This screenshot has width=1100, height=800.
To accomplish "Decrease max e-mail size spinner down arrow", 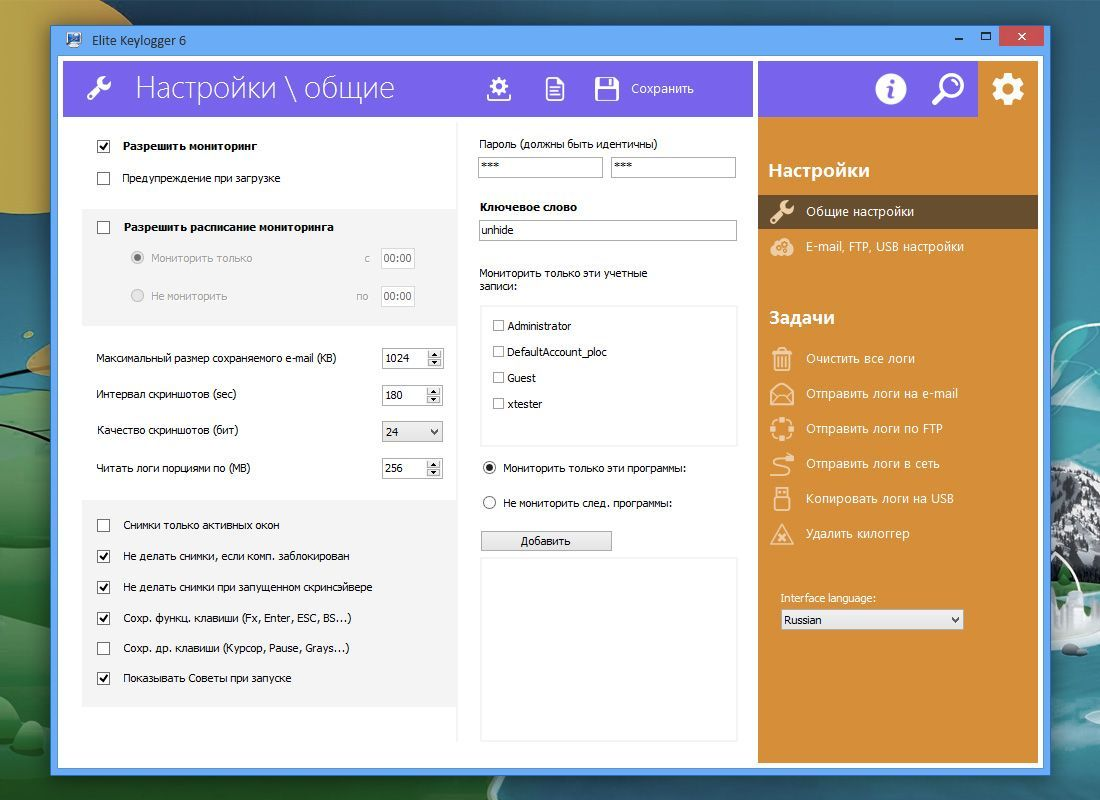I will coord(435,363).
